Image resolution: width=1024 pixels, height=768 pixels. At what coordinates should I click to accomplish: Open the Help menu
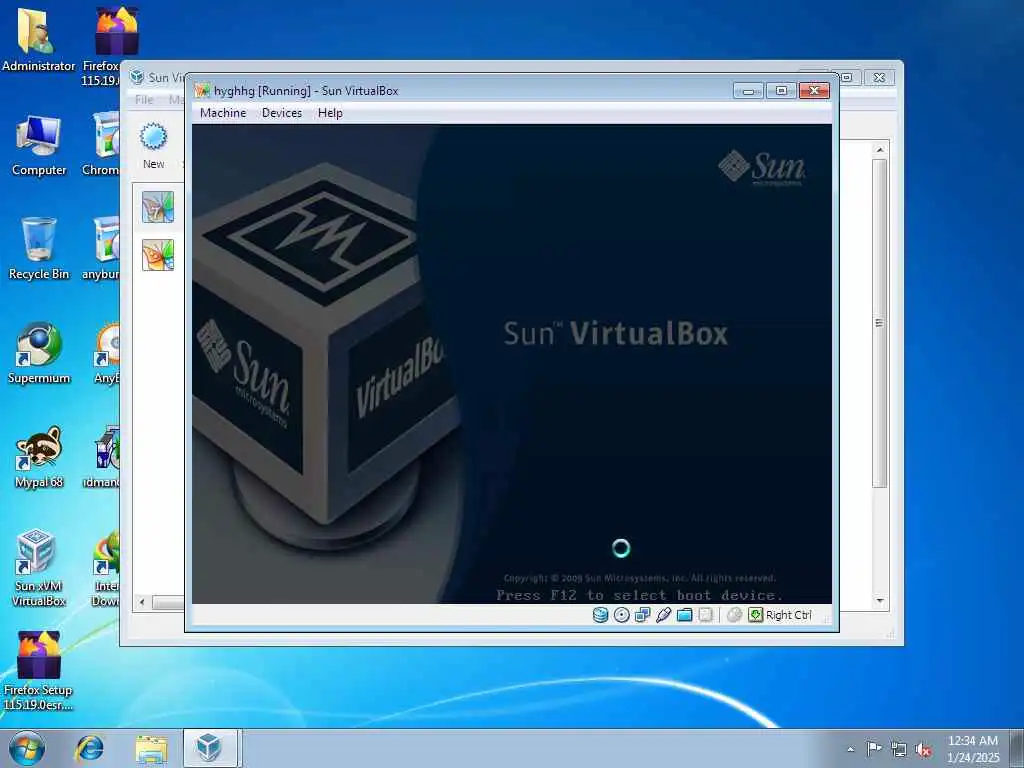[330, 113]
